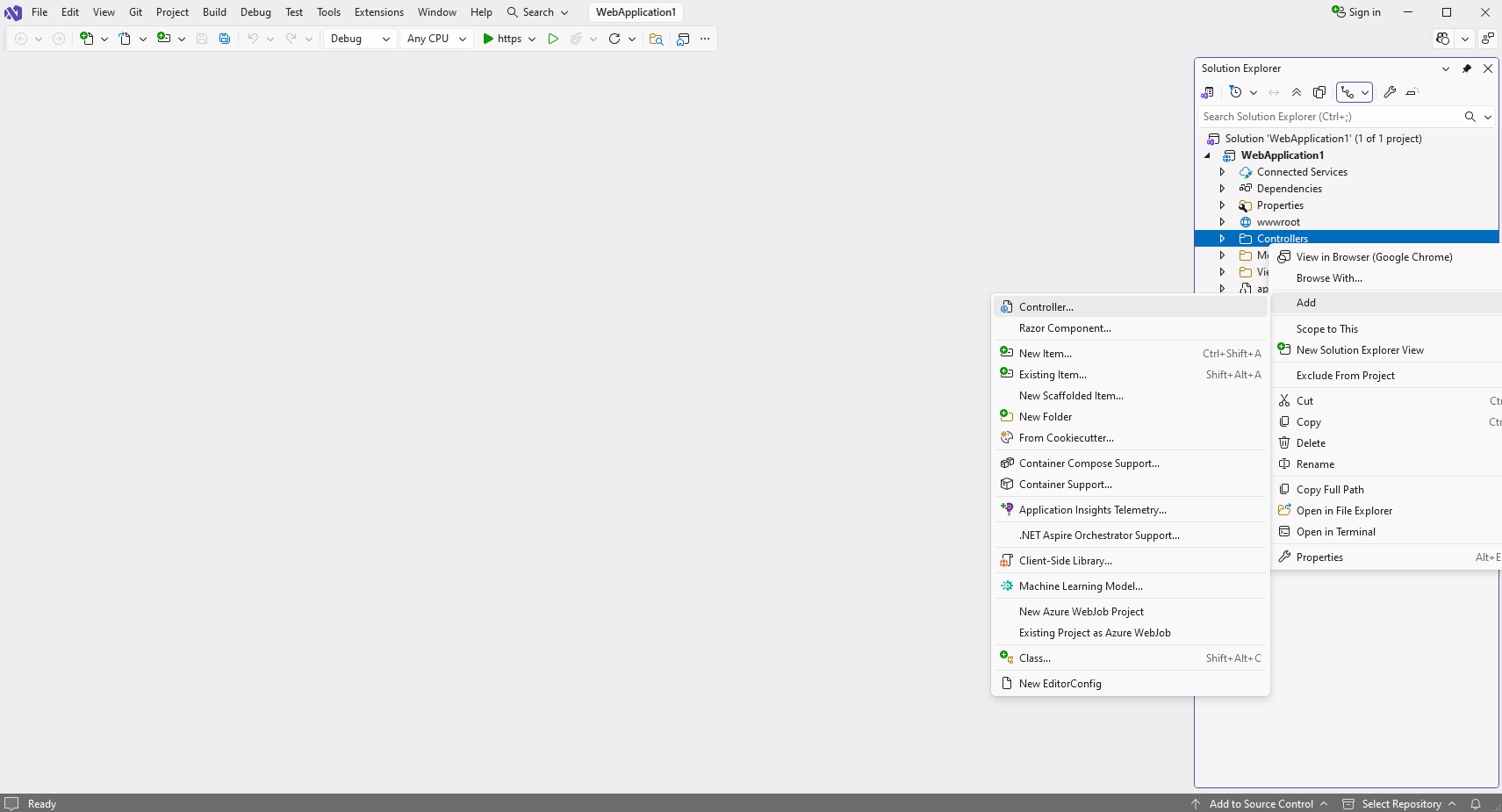
Task: Open the Debug configuration dropdown
Action: (x=360, y=39)
